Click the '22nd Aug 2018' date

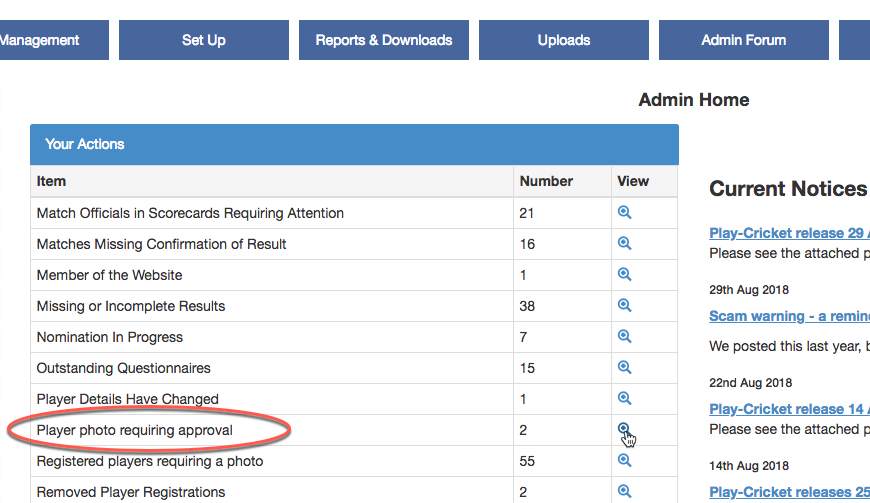tap(751, 383)
